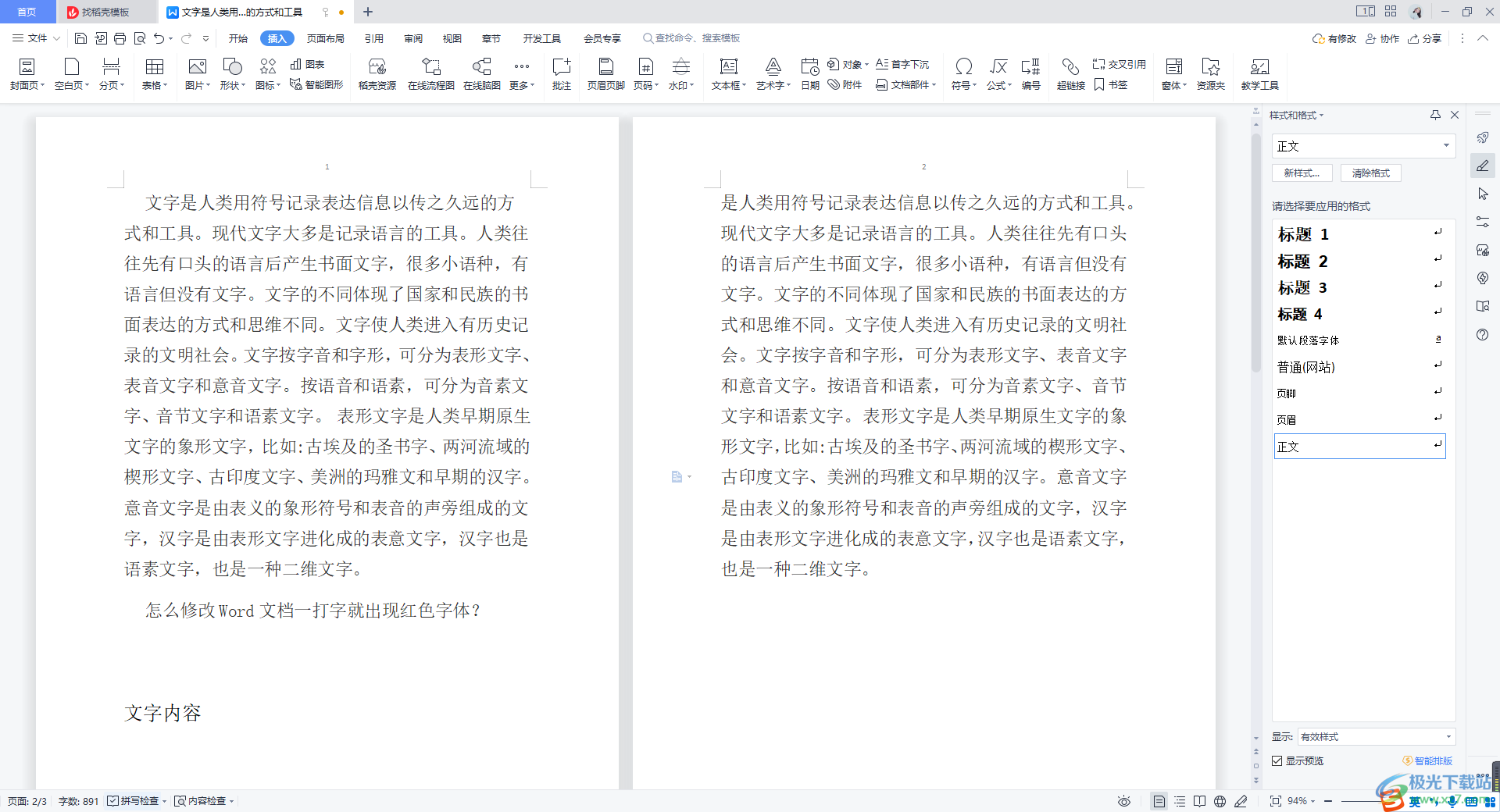Open the page break (分页) tool
Screen dimensions: 1500x812
click(112, 74)
